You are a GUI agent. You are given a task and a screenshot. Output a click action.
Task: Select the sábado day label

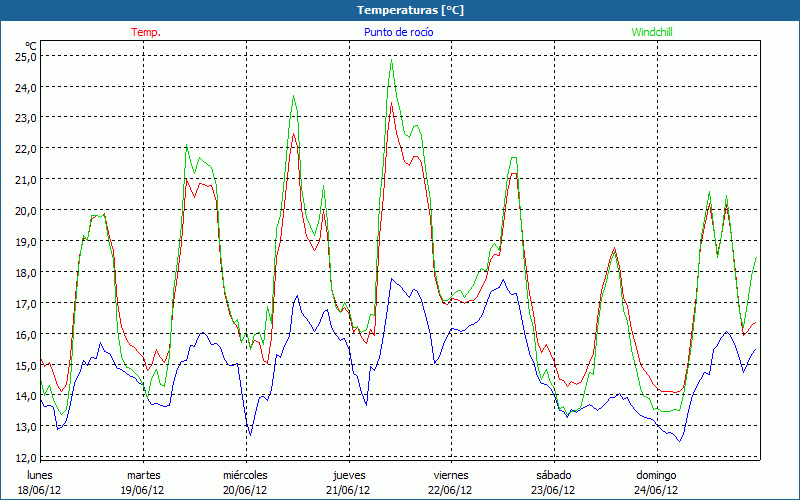pyautogui.click(x=553, y=475)
